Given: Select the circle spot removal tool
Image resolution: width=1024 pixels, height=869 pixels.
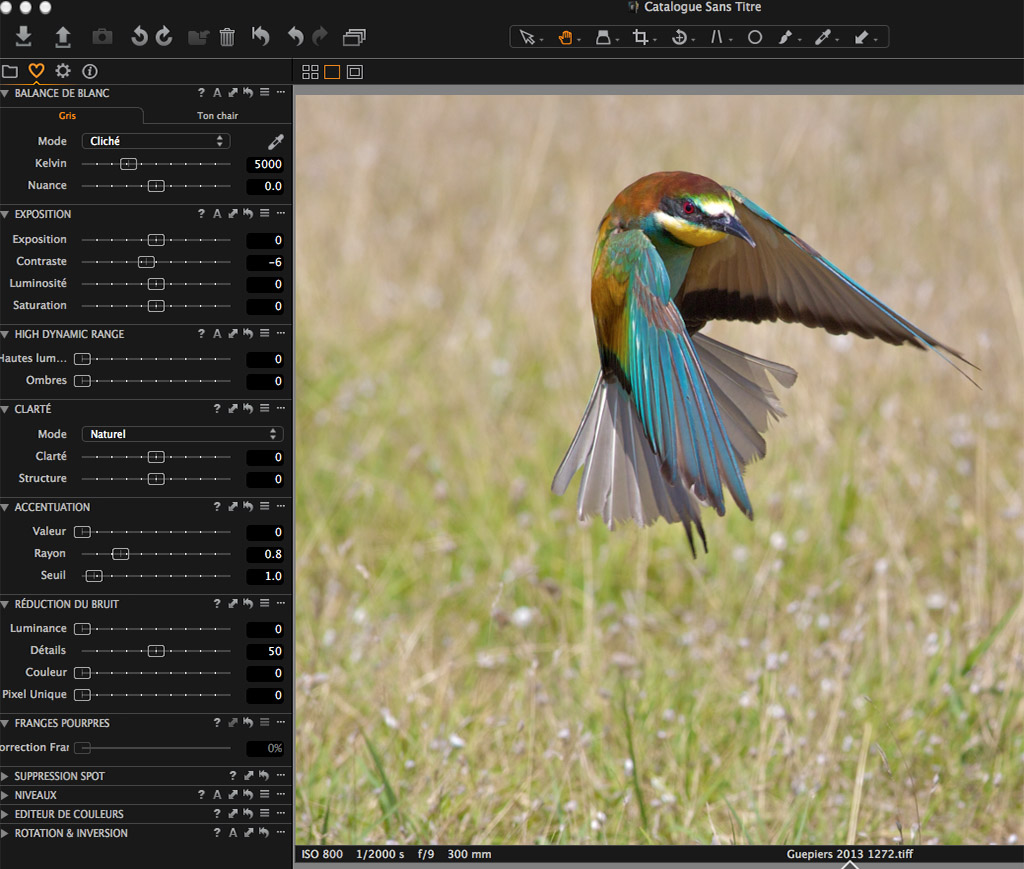Looking at the screenshot, I should (x=755, y=37).
